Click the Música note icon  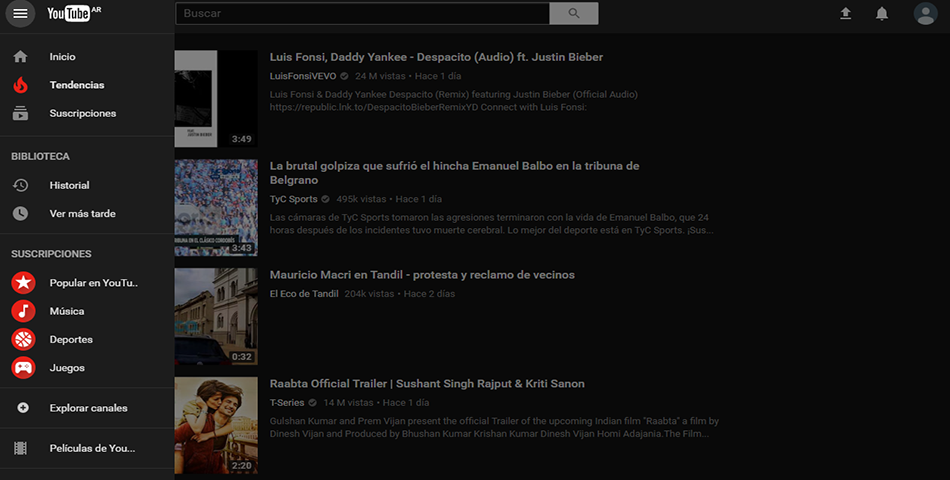tap(23, 311)
